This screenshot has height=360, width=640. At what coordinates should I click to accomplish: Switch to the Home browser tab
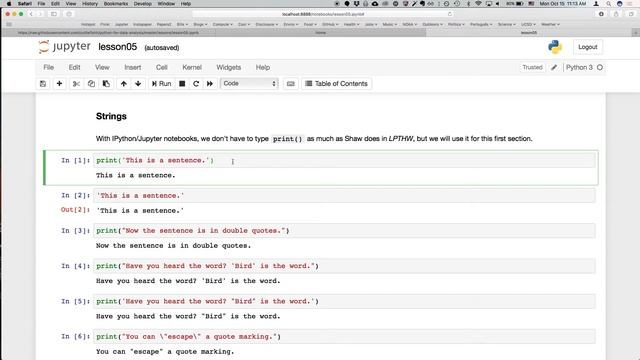point(321,33)
